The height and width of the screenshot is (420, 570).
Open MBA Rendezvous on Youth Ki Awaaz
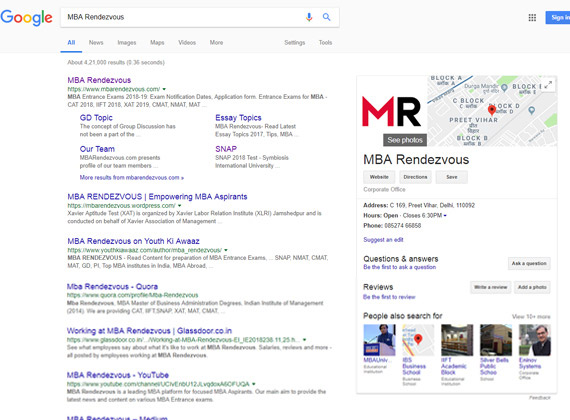[133, 241]
